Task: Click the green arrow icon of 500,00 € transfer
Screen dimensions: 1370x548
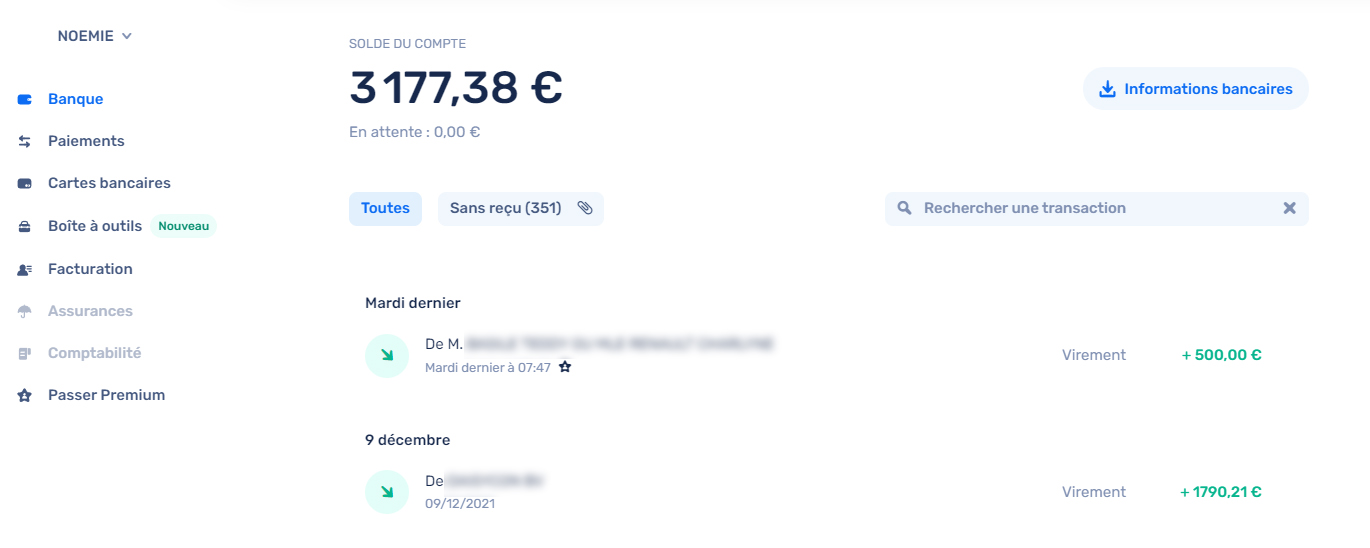Action: click(x=387, y=355)
